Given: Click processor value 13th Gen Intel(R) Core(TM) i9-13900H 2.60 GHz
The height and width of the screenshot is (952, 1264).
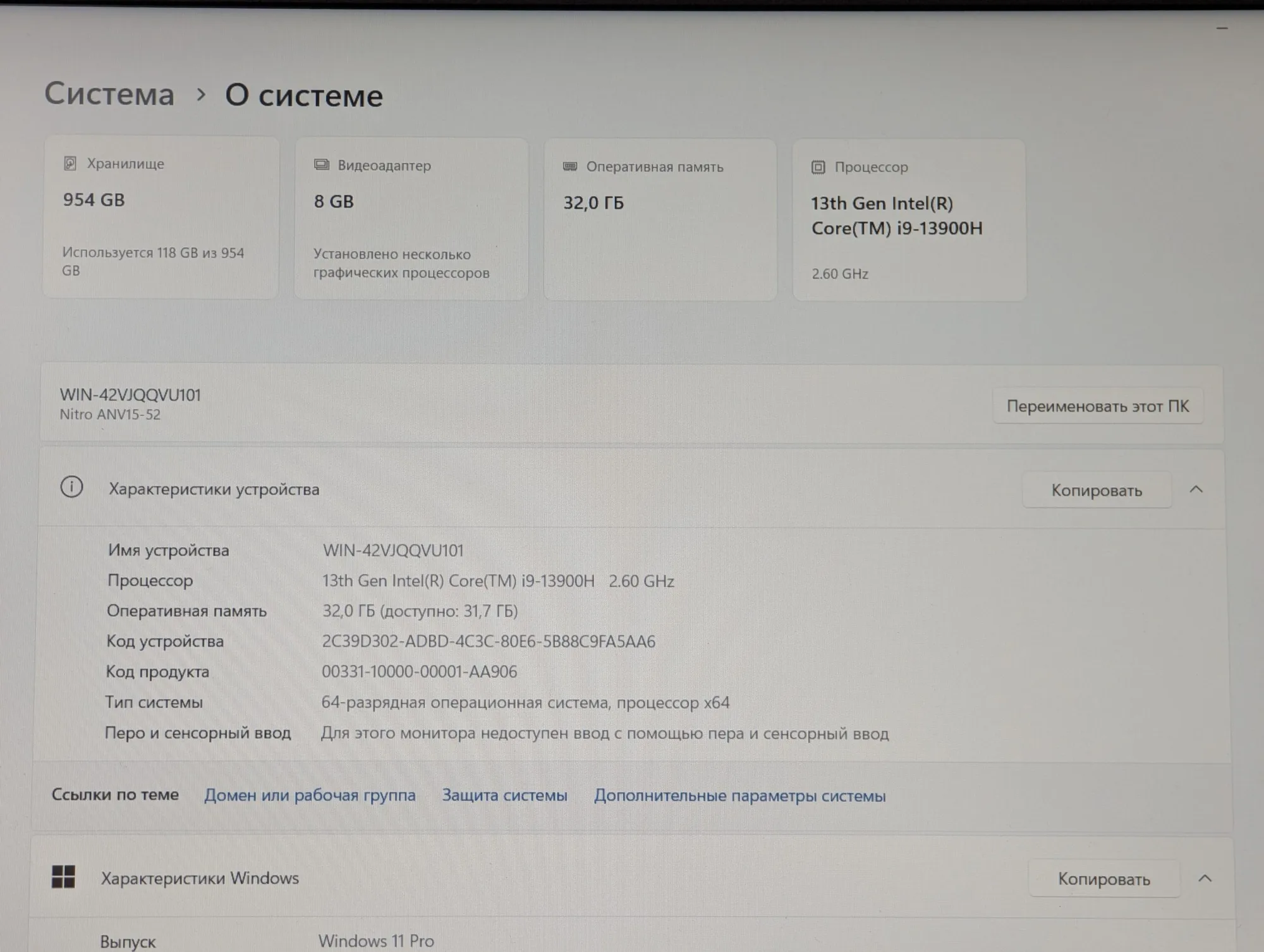Looking at the screenshot, I should pos(498,581).
